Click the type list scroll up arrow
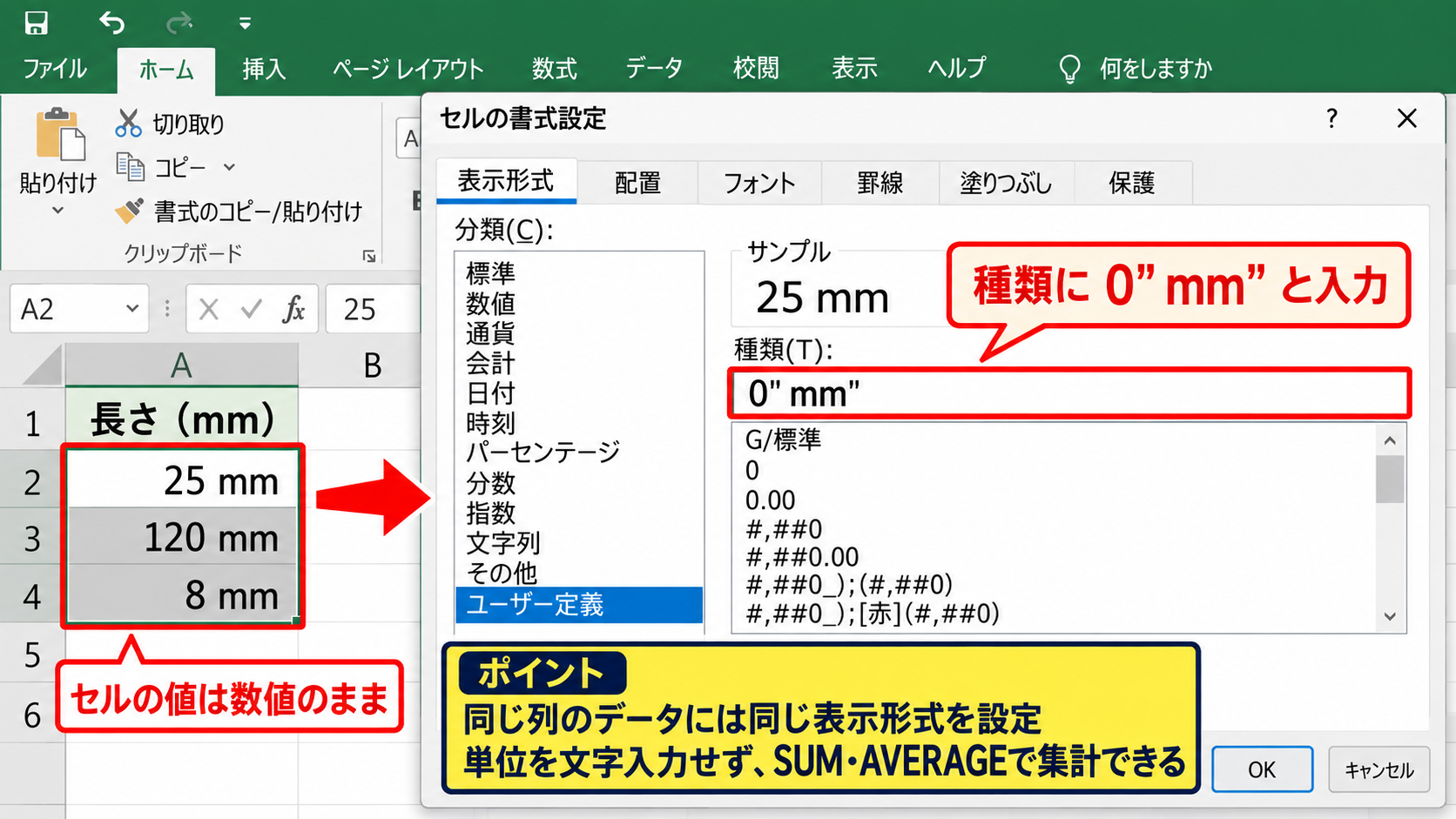Image resolution: width=1456 pixels, height=819 pixels. [1390, 440]
